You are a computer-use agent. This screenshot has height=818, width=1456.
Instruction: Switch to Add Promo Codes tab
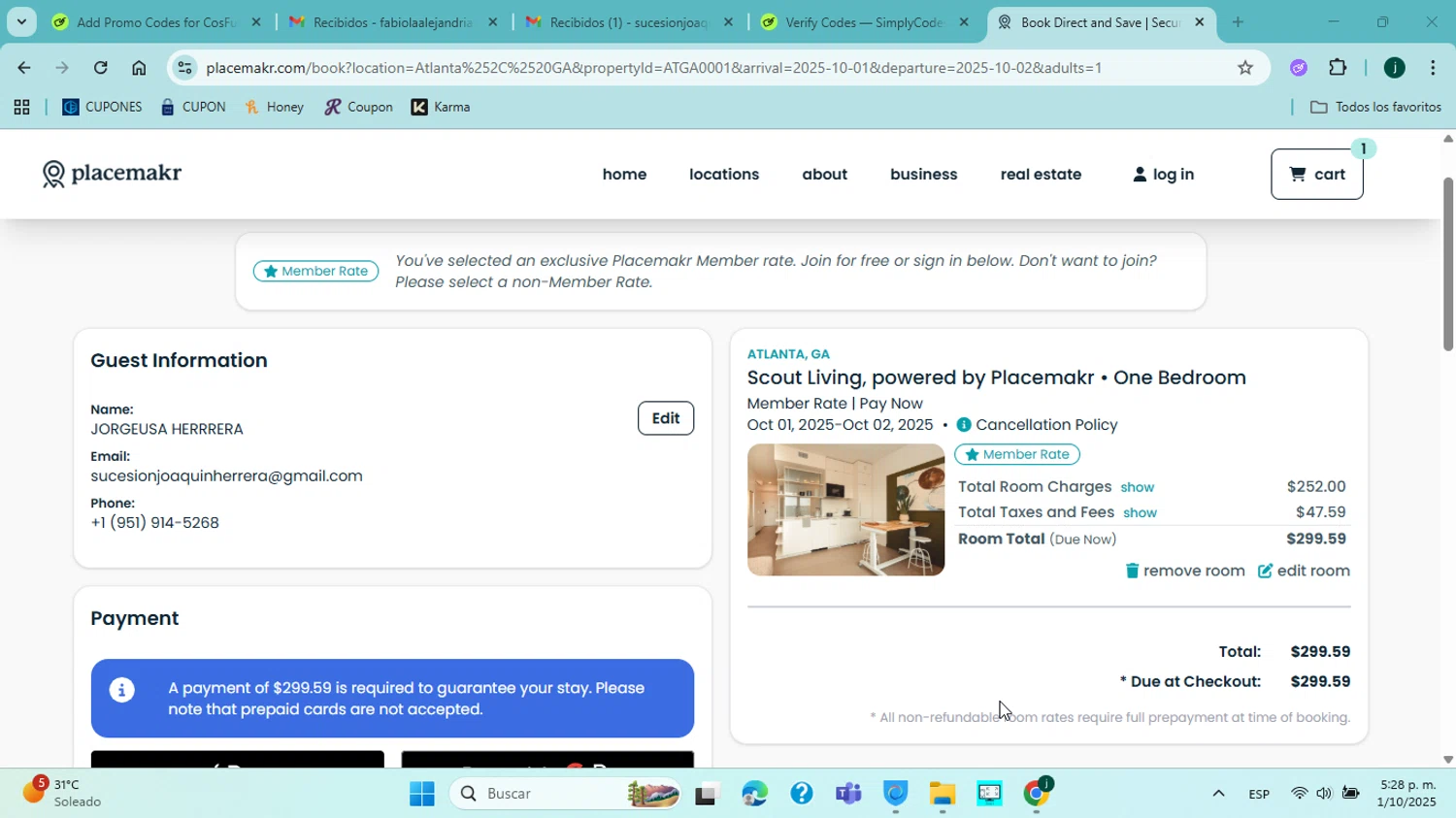155,21
